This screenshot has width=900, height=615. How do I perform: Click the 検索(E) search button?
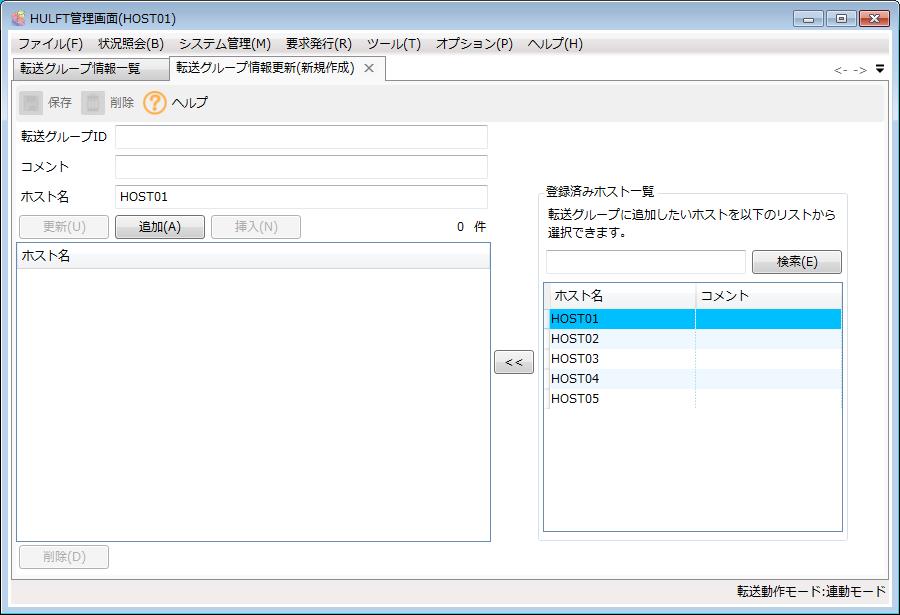797,262
